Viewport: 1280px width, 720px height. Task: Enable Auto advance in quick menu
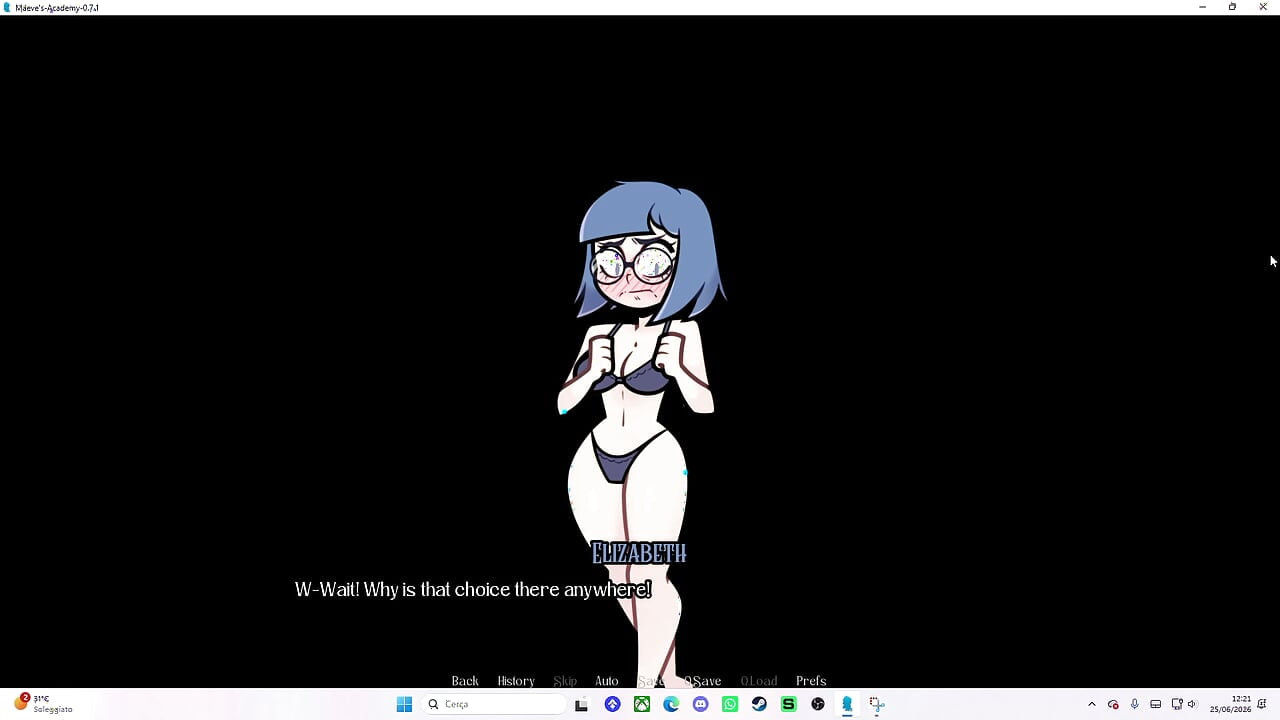607,681
